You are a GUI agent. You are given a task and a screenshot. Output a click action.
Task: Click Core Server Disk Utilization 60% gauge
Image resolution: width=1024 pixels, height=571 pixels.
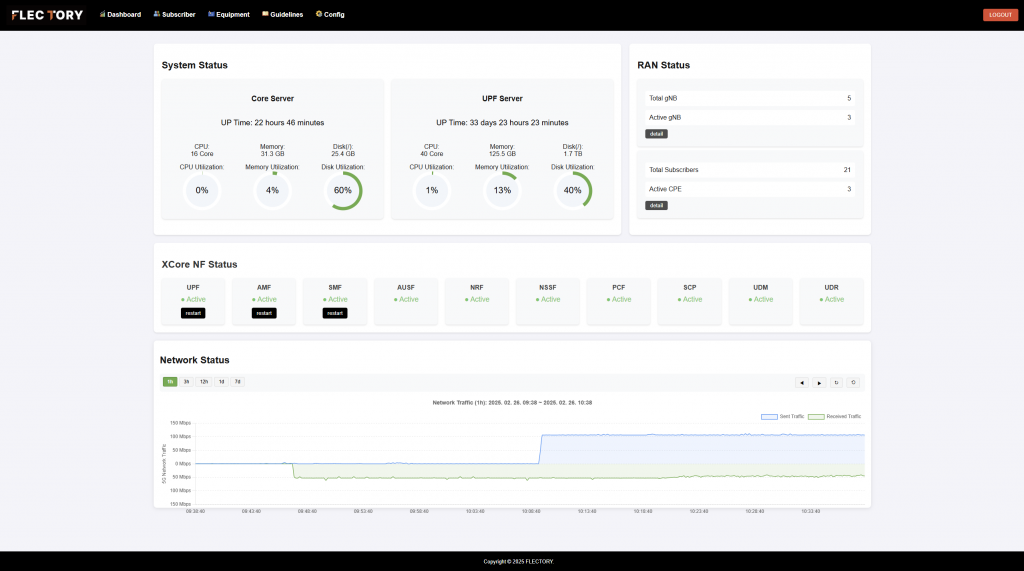(343, 191)
